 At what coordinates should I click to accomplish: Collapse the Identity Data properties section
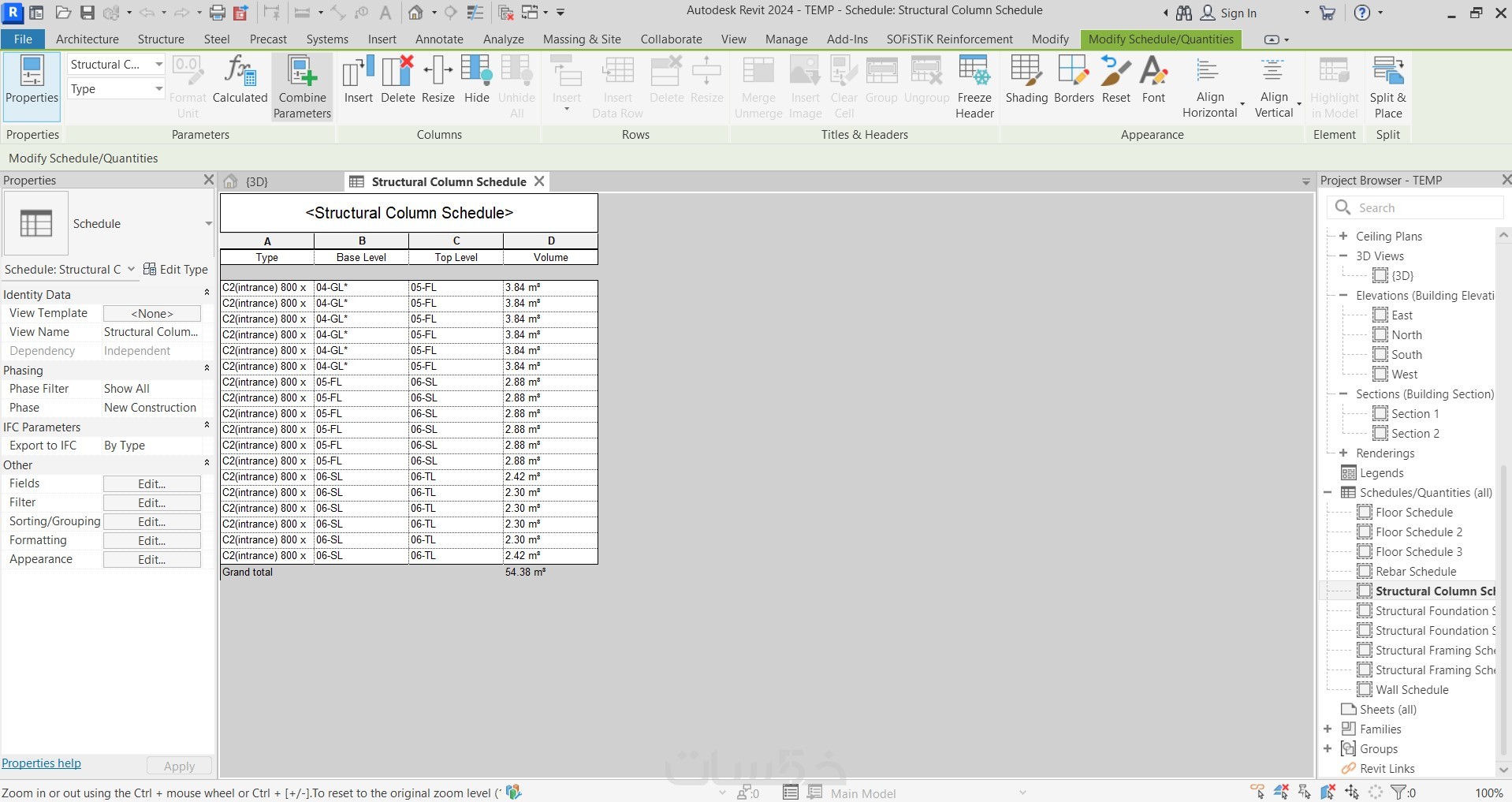point(207,293)
